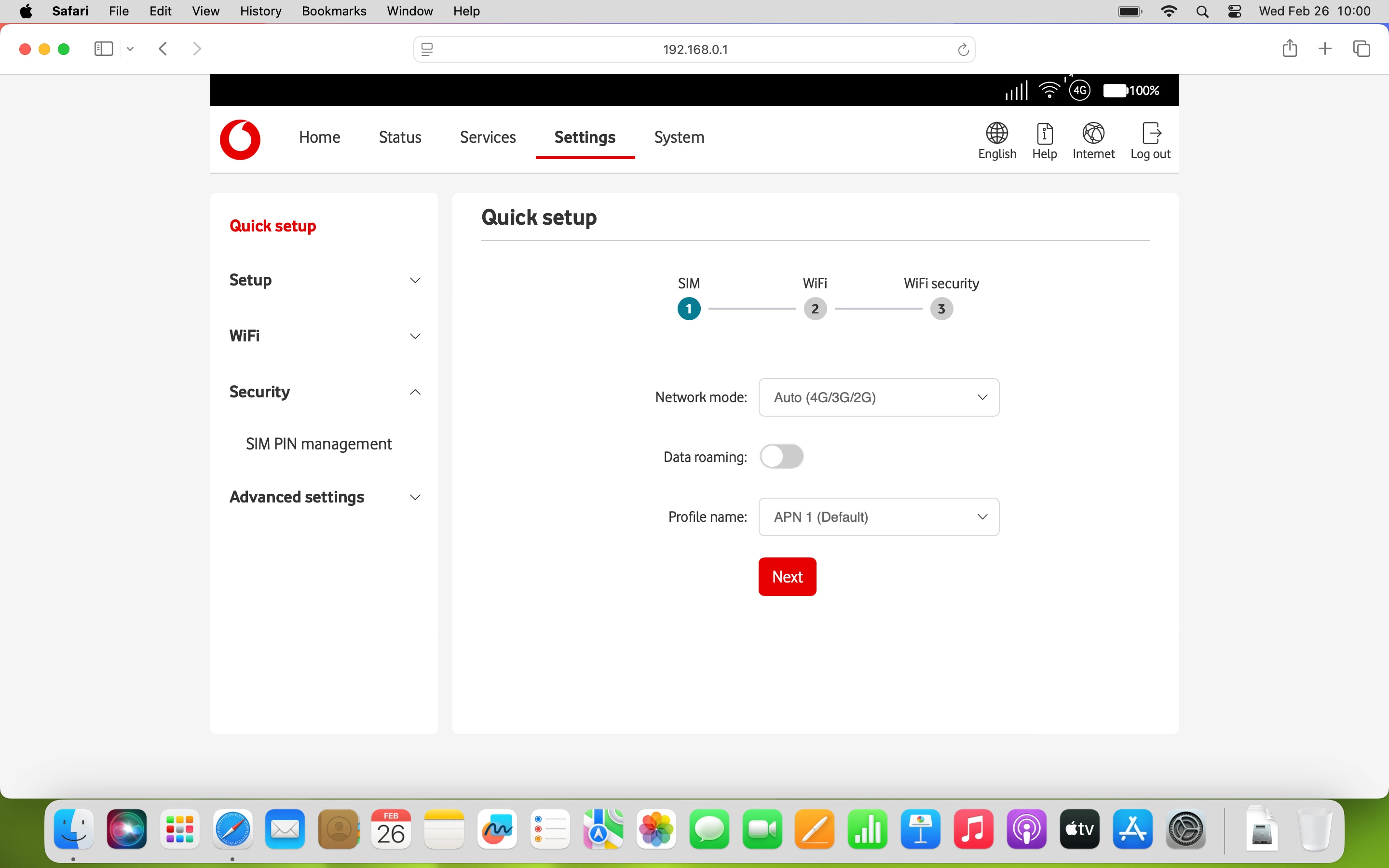Open the Bookmarks menu
This screenshot has height=868, width=1389.
334,11
